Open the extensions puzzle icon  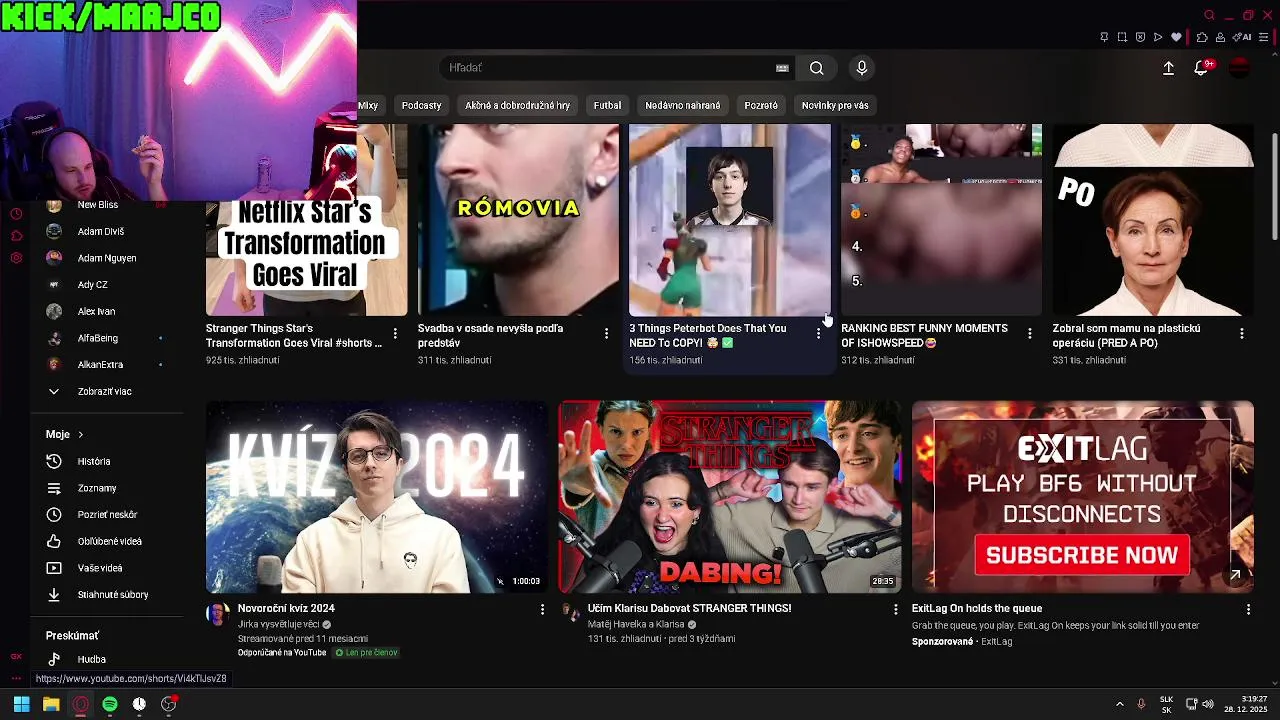tap(1202, 37)
